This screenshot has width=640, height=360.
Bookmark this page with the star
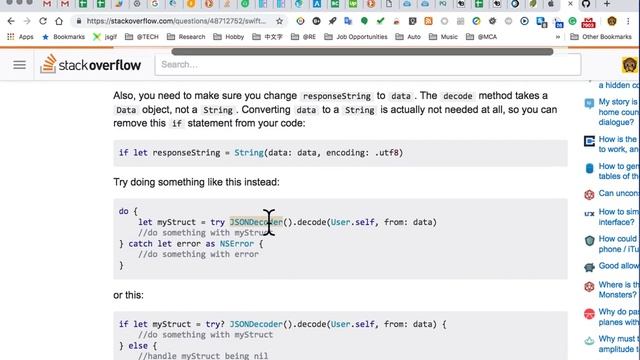[279, 21]
